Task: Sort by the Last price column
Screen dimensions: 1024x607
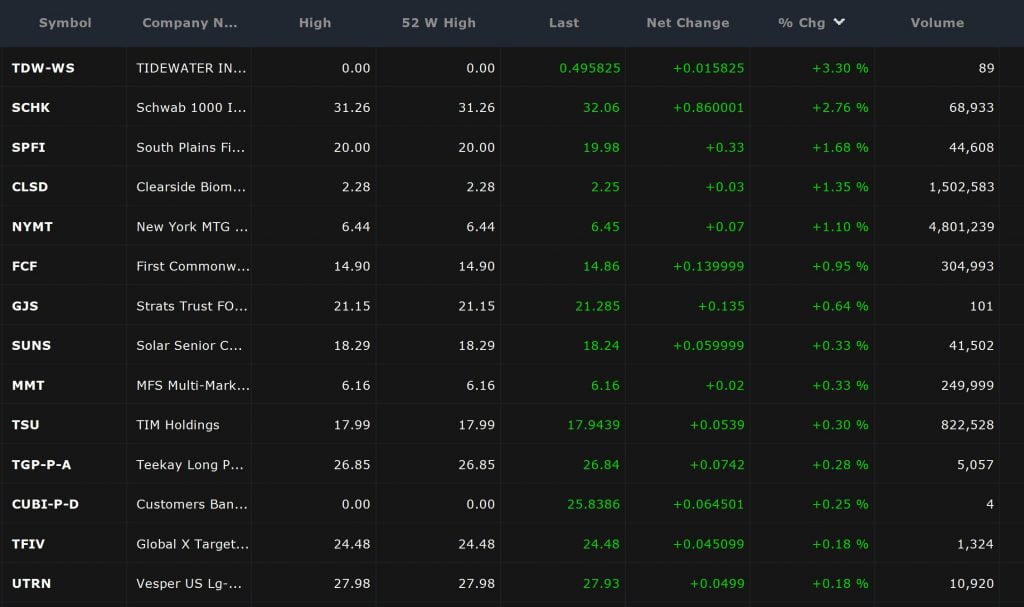Action: tap(563, 22)
